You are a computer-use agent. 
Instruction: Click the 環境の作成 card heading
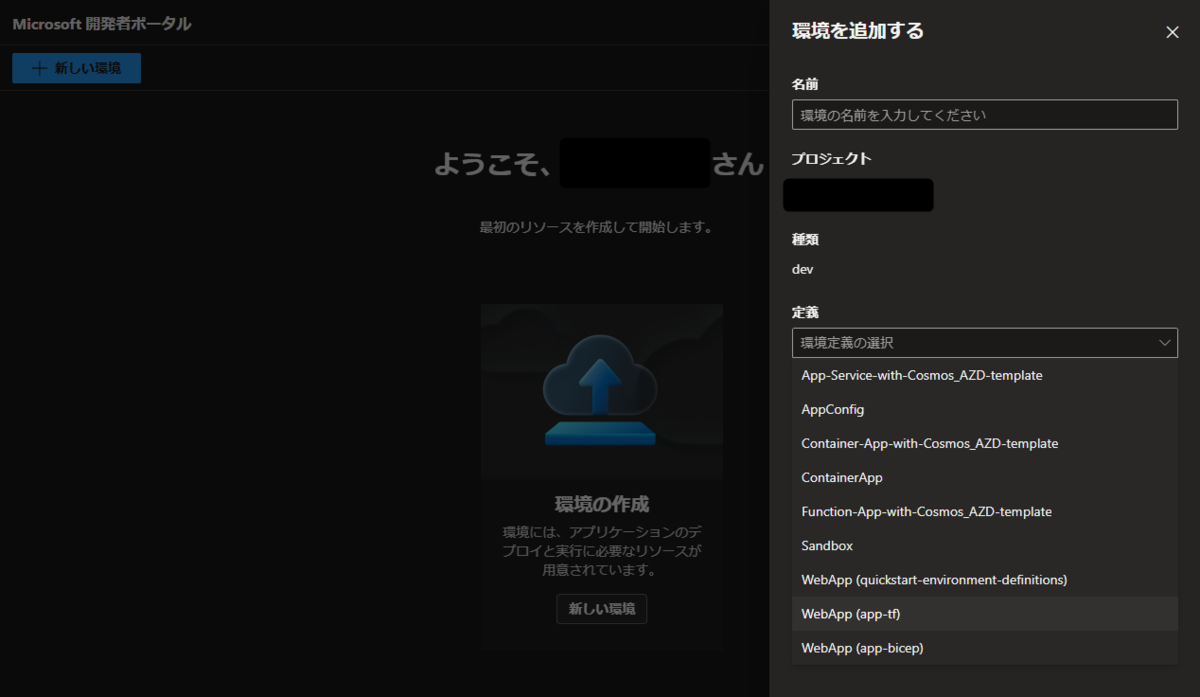tap(602, 503)
